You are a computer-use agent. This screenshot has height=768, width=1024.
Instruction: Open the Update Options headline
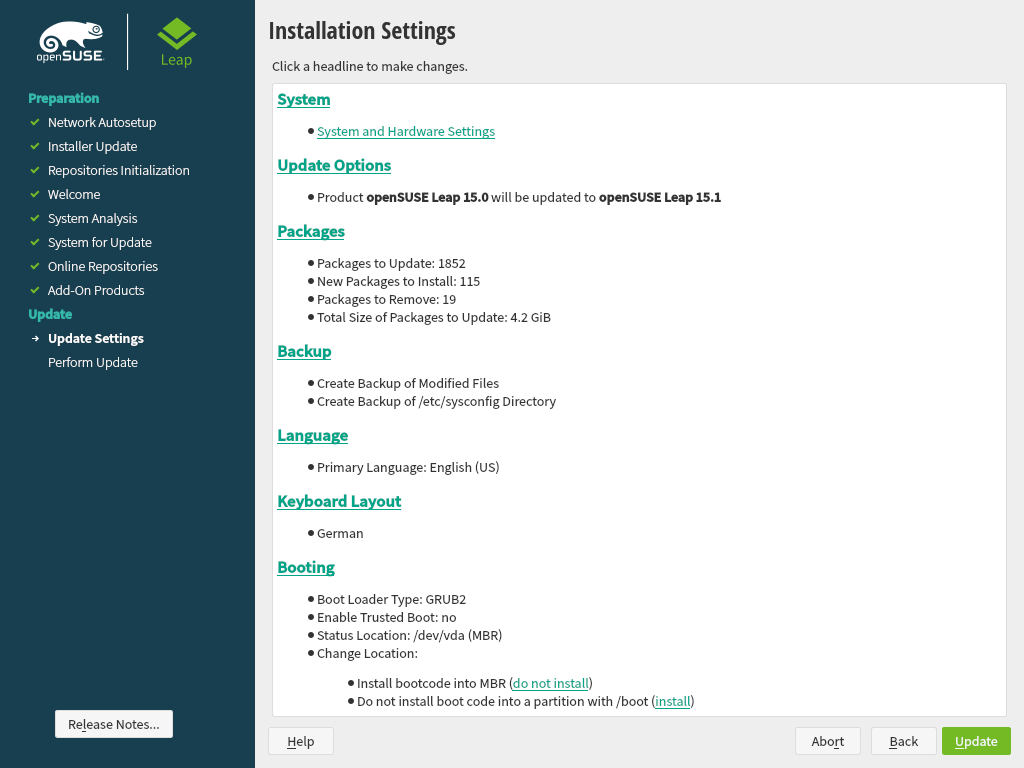[x=334, y=165]
